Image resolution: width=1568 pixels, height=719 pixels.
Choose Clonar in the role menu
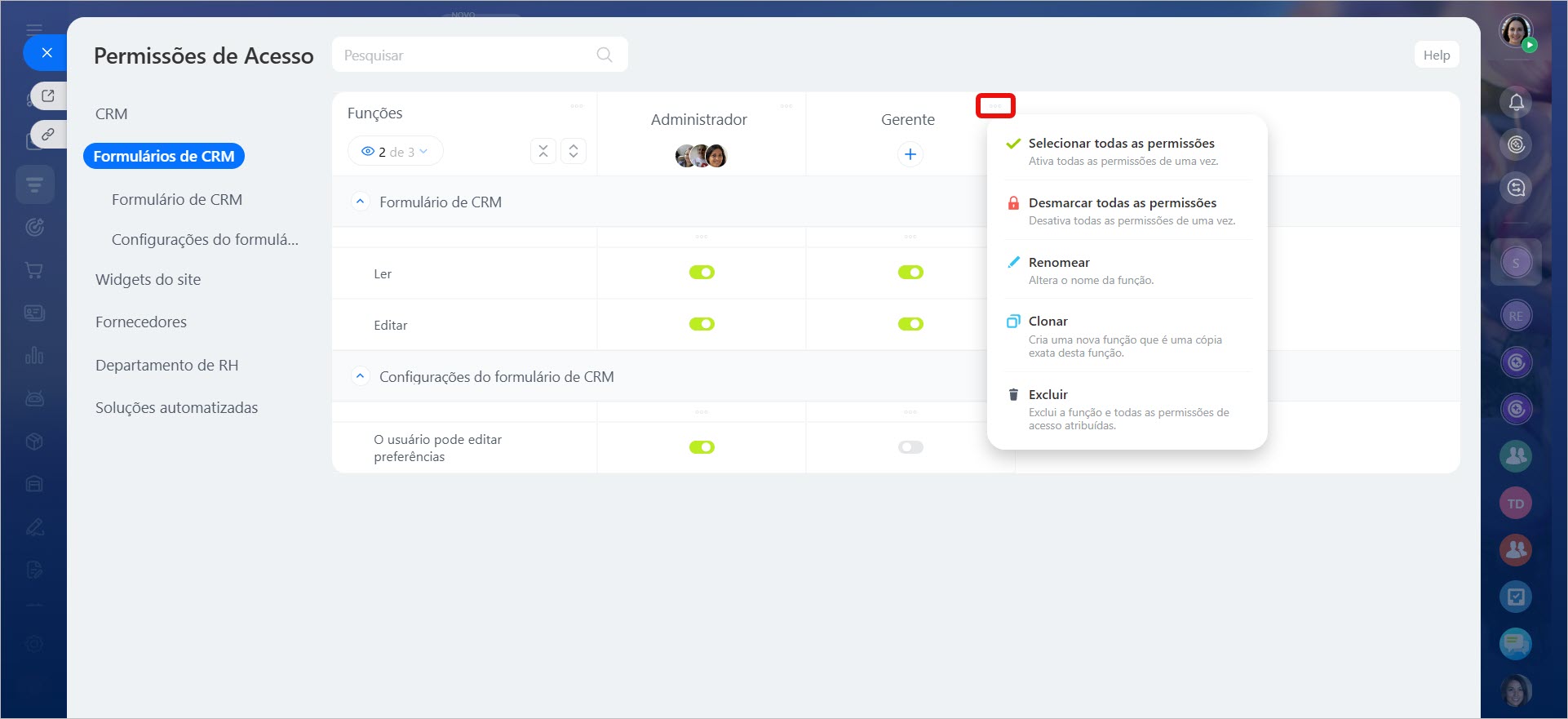[1048, 322]
